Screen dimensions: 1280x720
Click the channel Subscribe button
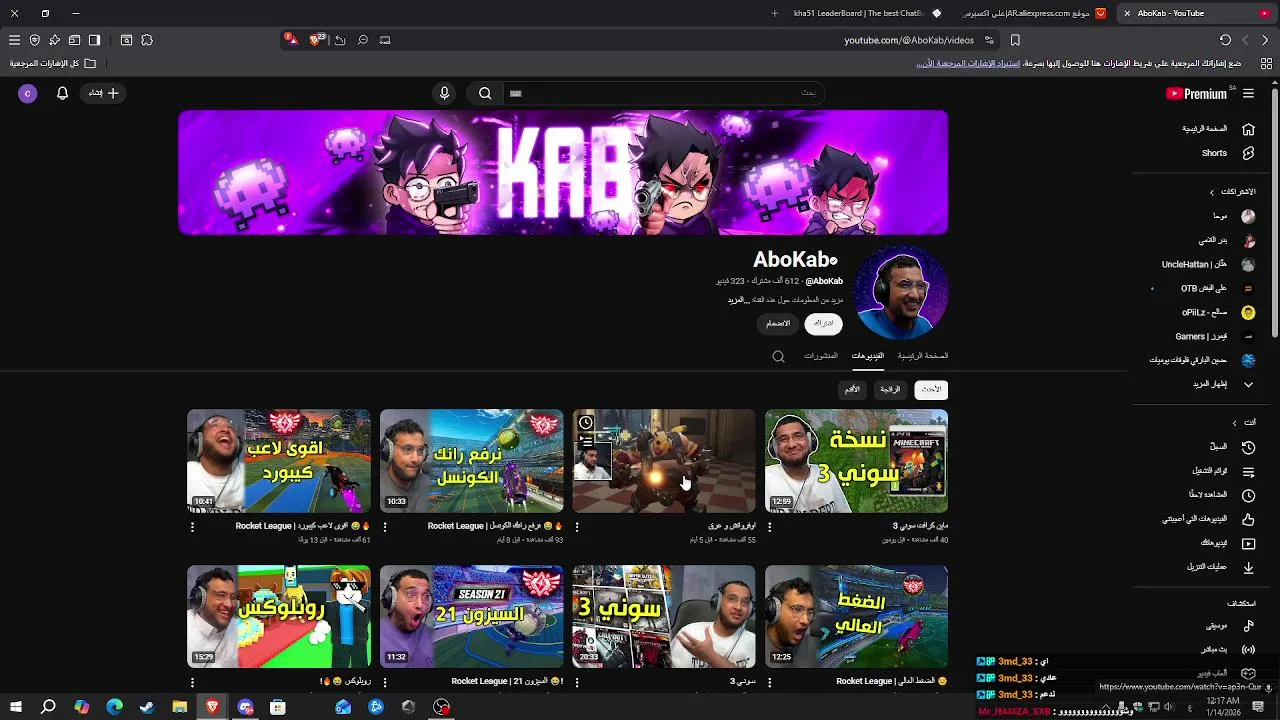pyautogui.click(x=823, y=323)
